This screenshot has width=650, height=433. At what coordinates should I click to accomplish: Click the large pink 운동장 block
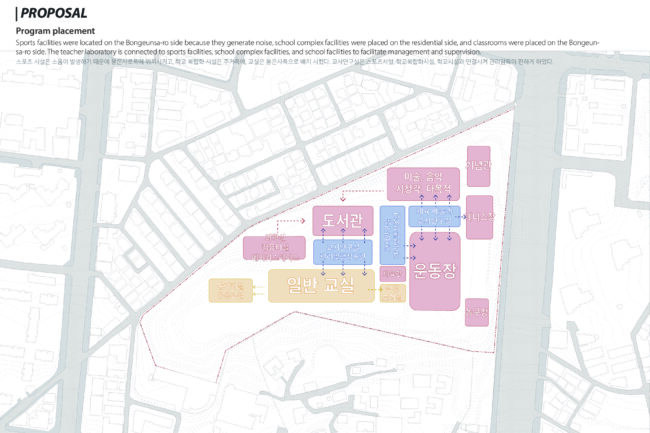434,270
